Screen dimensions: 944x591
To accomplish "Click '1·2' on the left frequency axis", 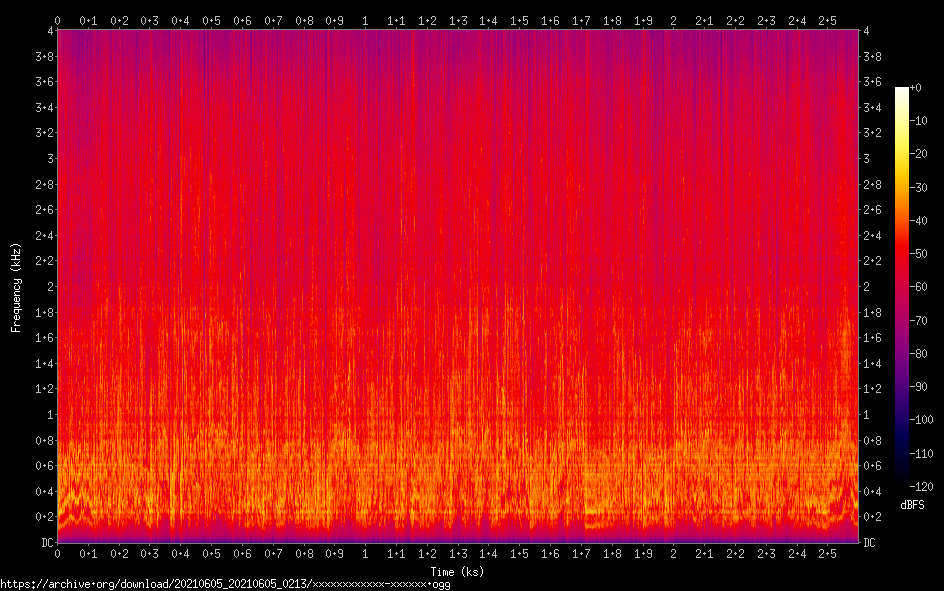I will pos(44,389).
